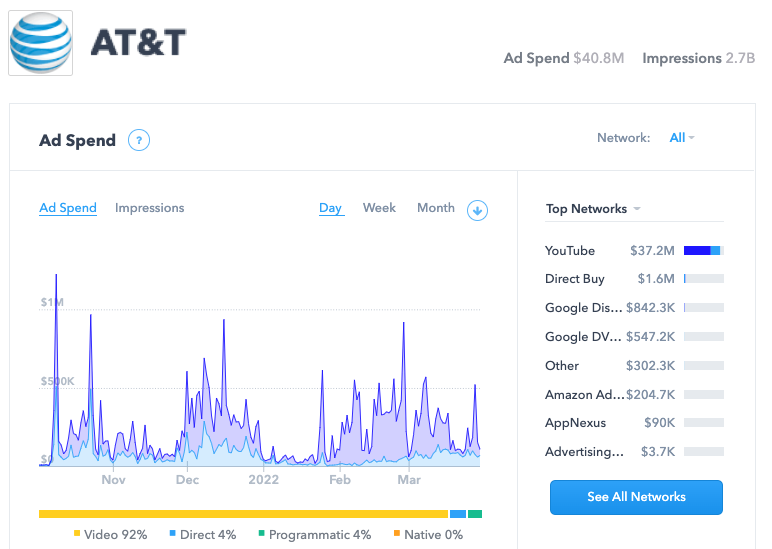This screenshot has width=772, height=549.
Task: Click the green Programmatic segment of breakdown bar
Action: 475,514
